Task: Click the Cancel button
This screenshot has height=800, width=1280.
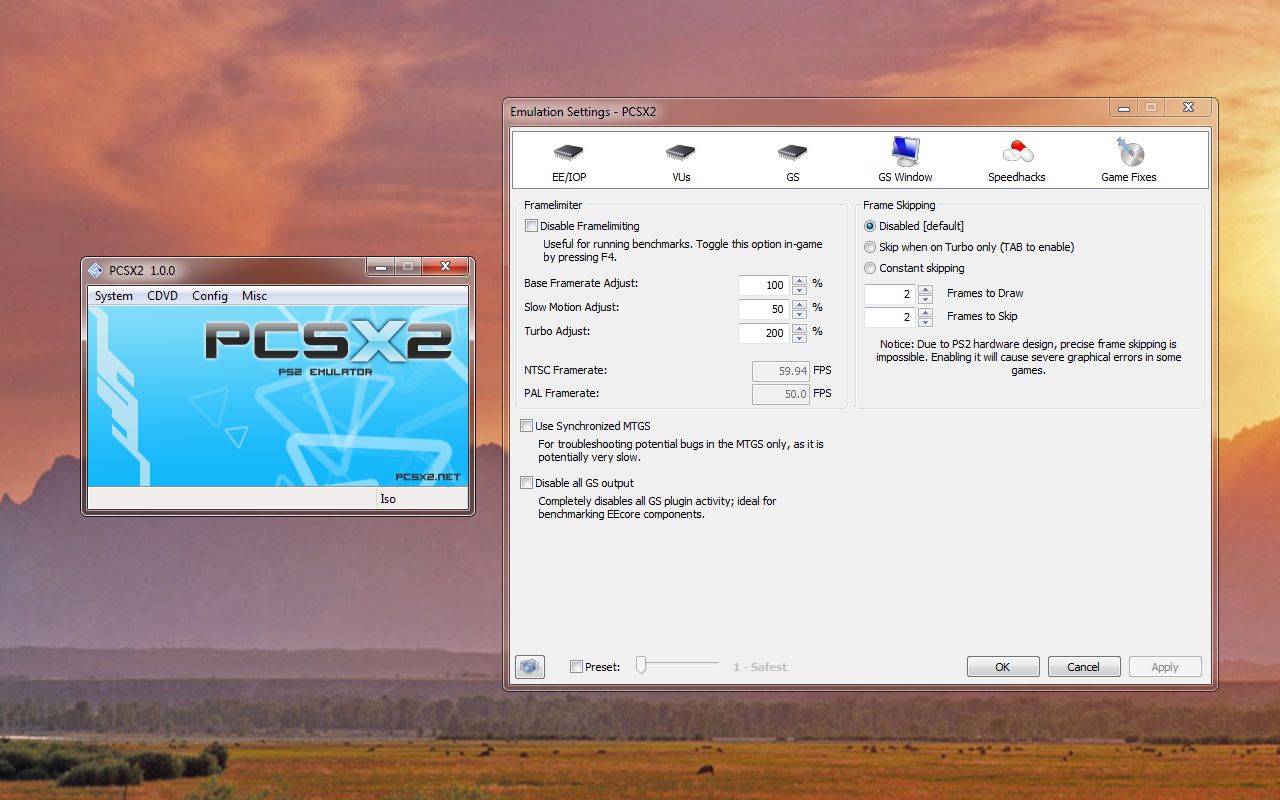Action: pyautogui.click(x=1084, y=667)
